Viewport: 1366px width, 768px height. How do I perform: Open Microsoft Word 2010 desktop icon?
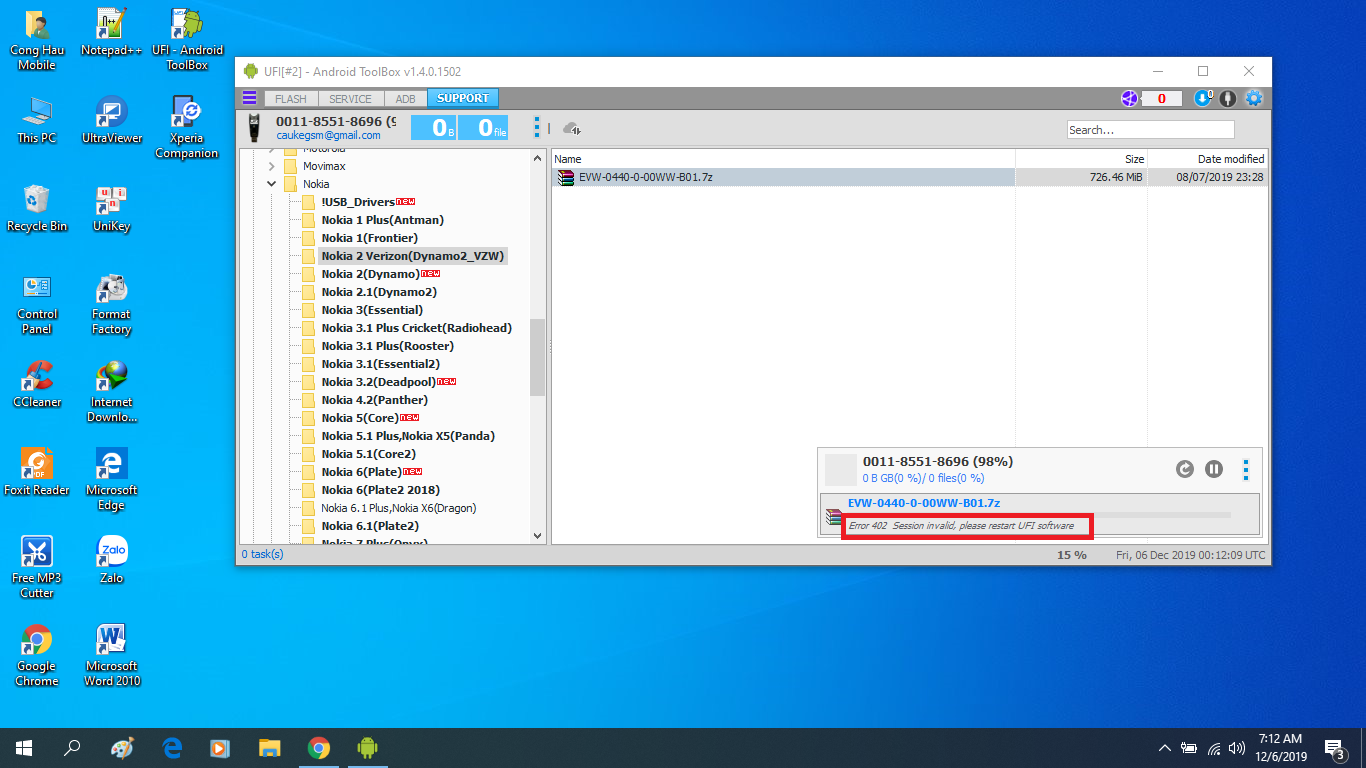tap(111, 656)
